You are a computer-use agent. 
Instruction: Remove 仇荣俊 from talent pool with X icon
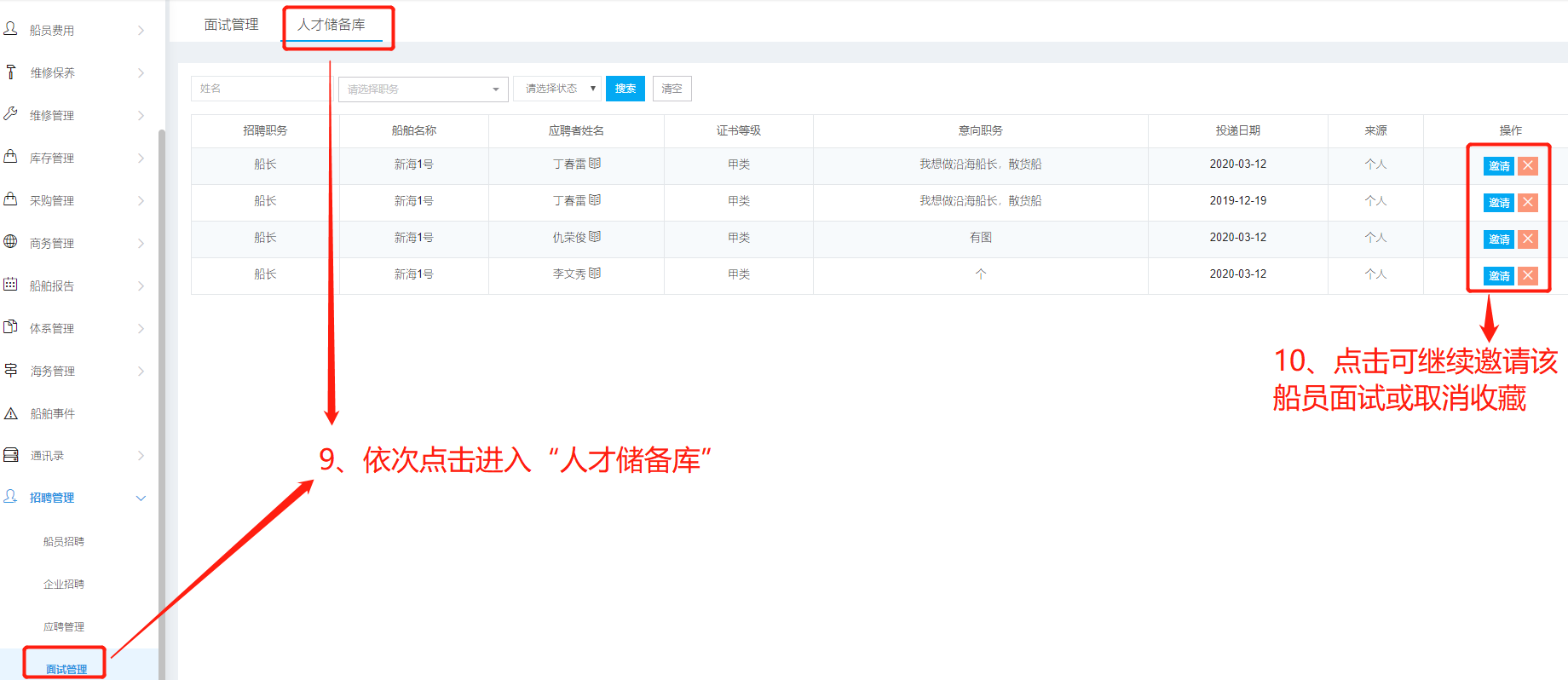click(x=1528, y=239)
